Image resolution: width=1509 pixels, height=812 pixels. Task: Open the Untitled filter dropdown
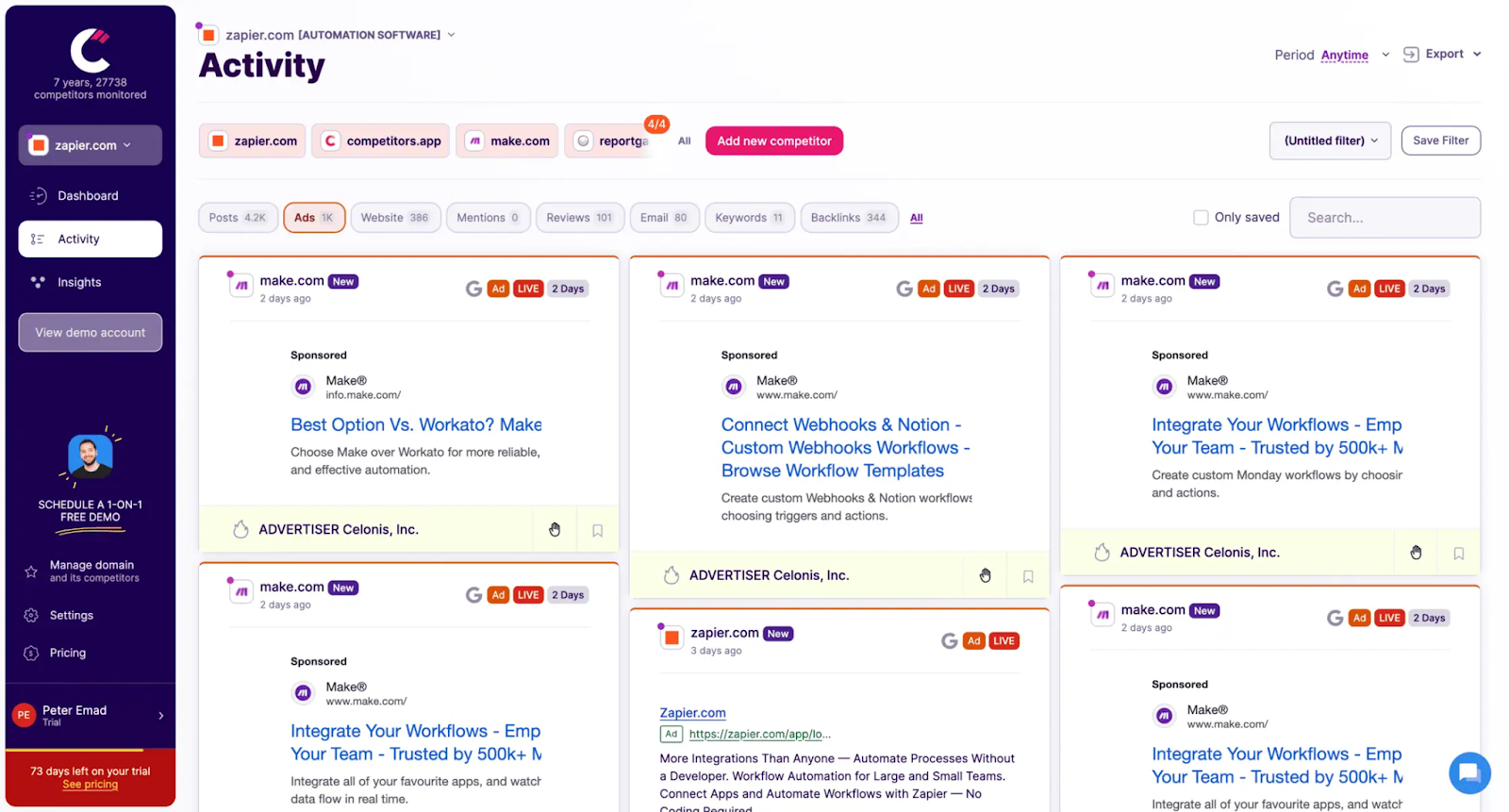click(x=1330, y=141)
